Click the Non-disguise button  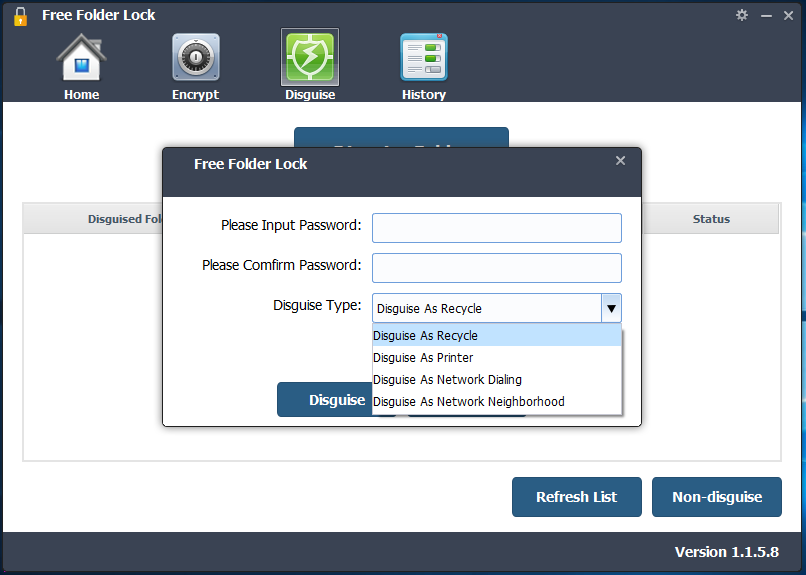[717, 497]
